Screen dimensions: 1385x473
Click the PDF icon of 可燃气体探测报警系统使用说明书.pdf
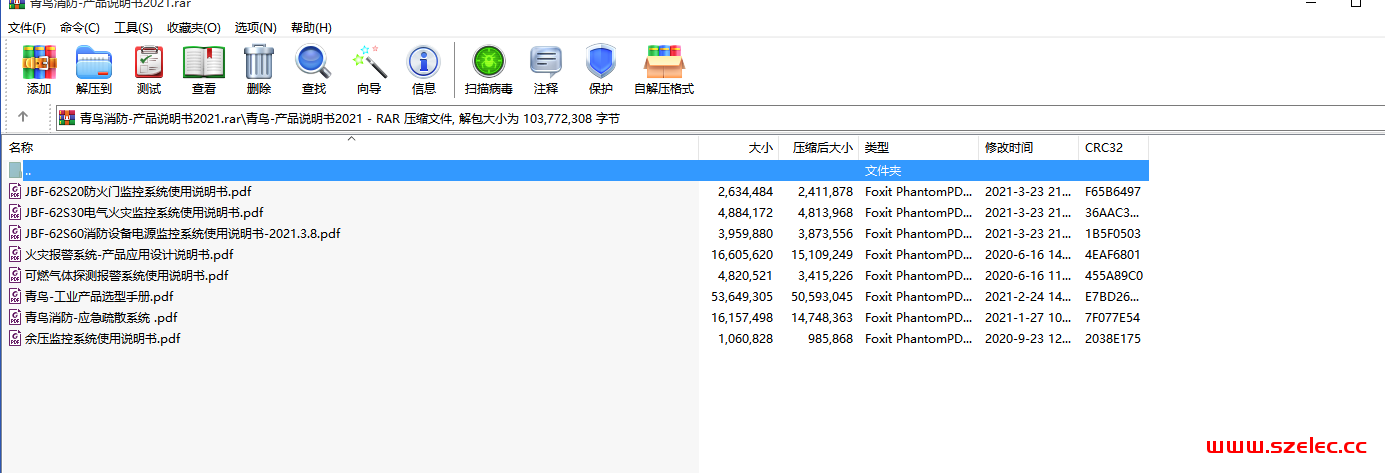(x=15, y=275)
